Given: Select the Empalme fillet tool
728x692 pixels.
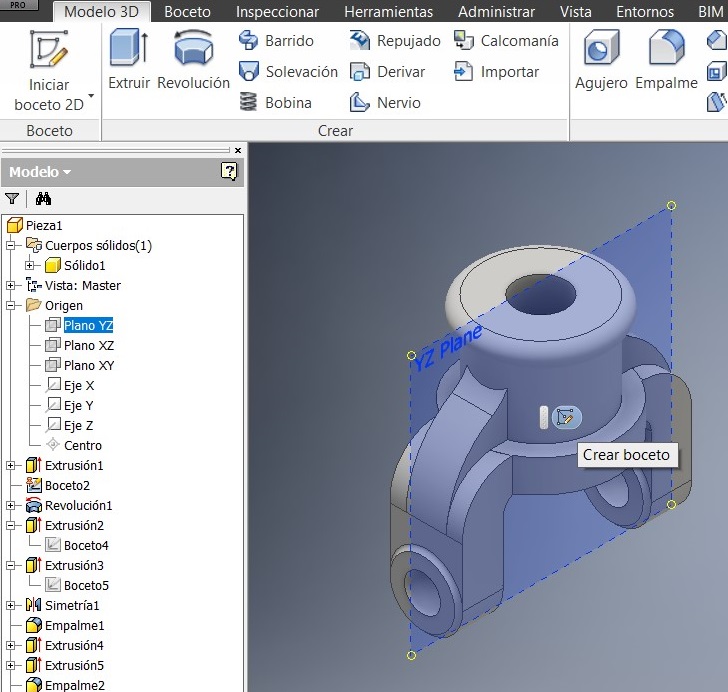Looking at the screenshot, I should click(x=666, y=59).
